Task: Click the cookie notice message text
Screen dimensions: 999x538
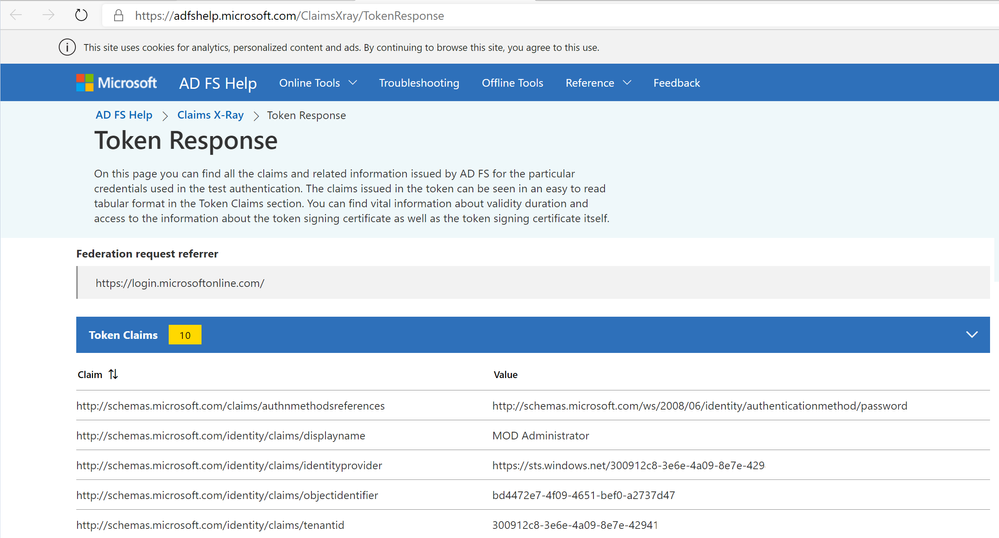Action: pyautogui.click(x=341, y=48)
